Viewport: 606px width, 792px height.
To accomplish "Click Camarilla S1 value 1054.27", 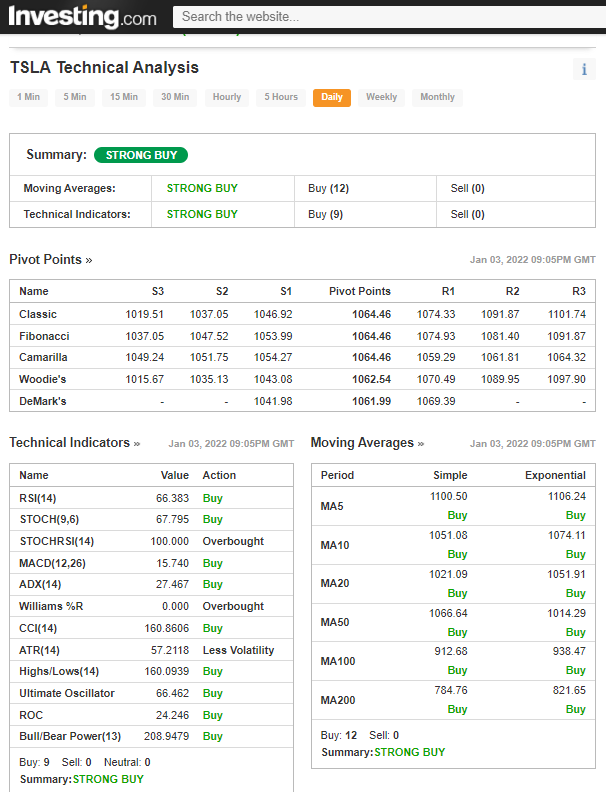I will (273, 358).
